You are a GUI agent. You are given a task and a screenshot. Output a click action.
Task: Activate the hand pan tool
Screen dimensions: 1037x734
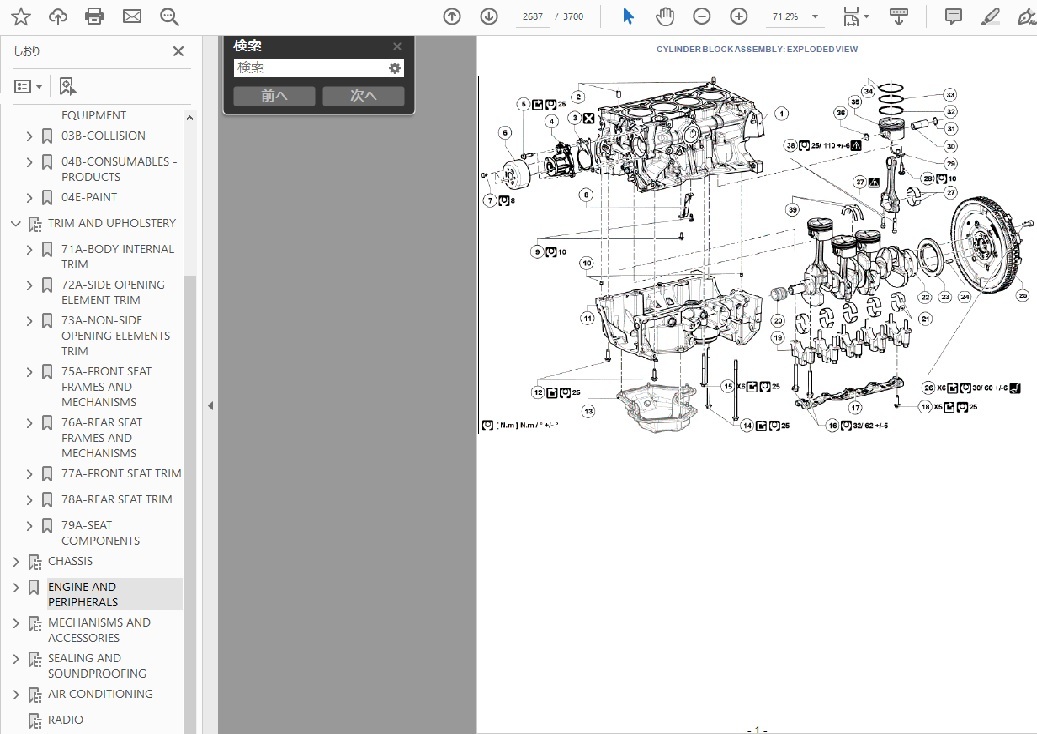click(x=665, y=17)
